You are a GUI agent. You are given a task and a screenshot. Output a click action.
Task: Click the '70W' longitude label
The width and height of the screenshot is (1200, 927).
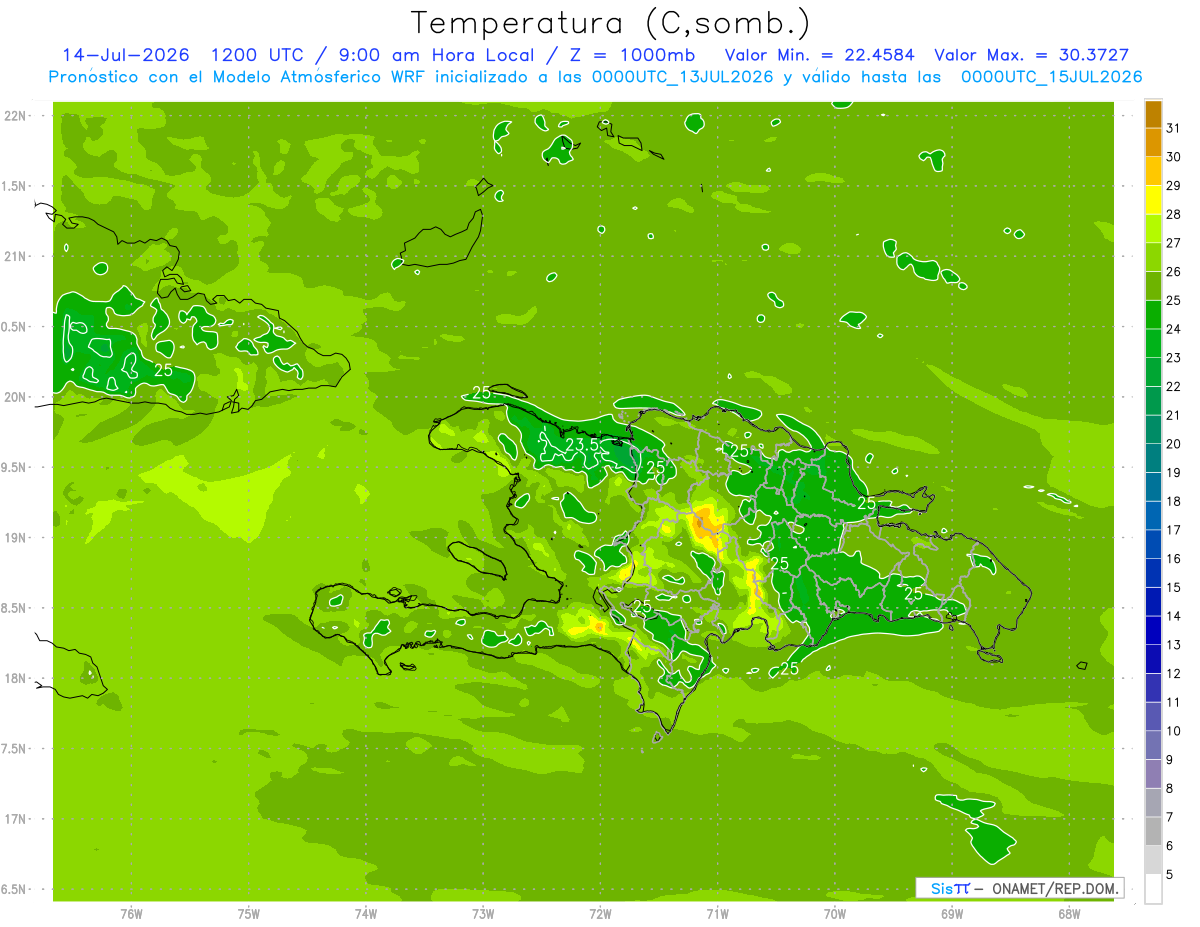(835, 913)
